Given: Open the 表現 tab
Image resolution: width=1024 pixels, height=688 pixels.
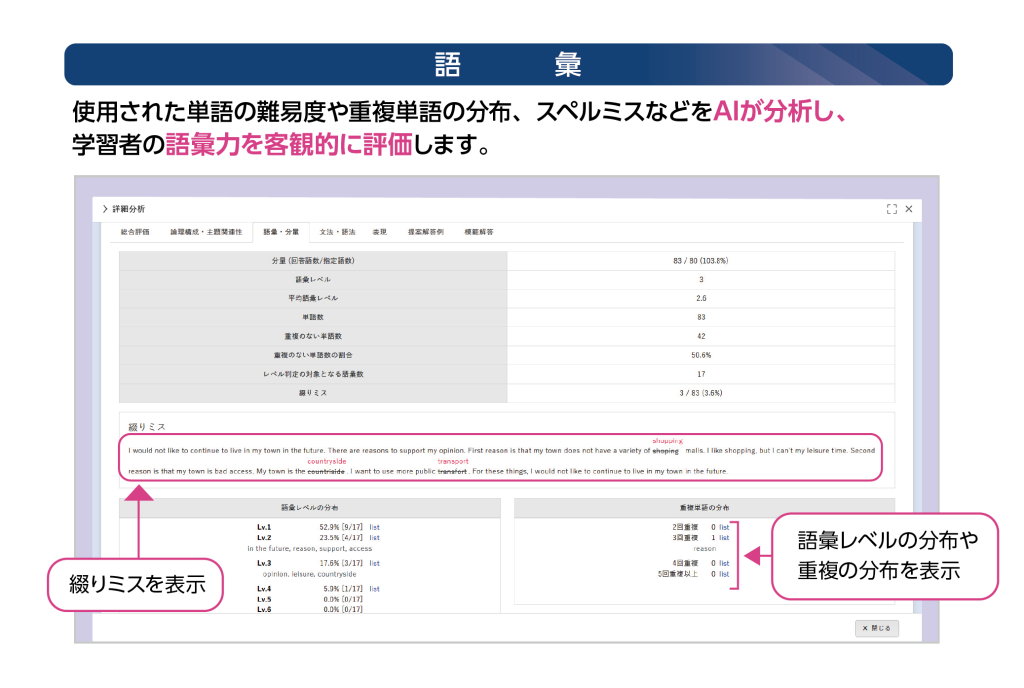Looking at the screenshot, I should [380, 232].
